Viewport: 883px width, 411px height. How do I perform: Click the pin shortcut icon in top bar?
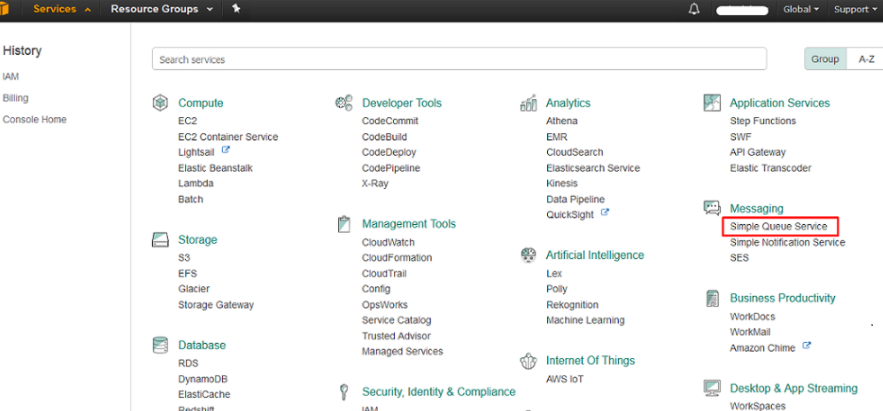pos(236,9)
